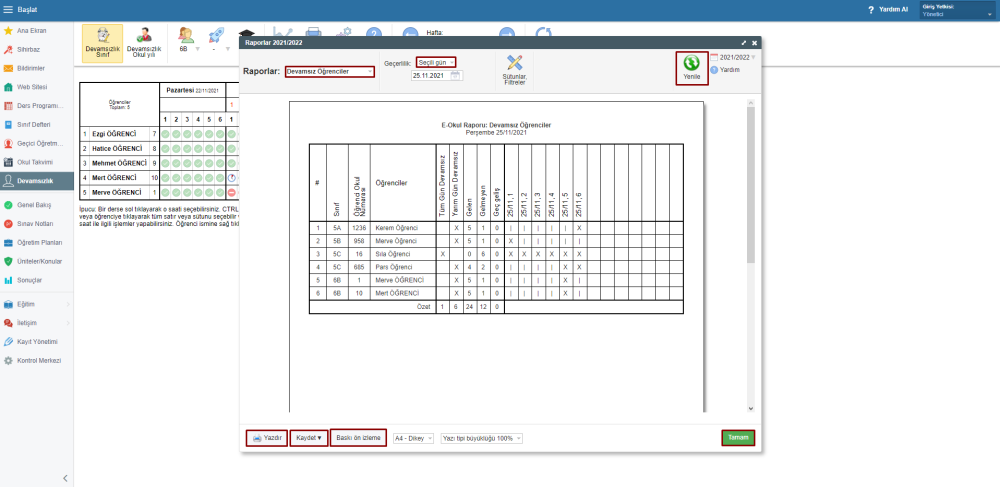Viewport: 1000px width, 487px height.
Task: Close the Raporlar 2021/2022 dialog
Action: (754, 43)
